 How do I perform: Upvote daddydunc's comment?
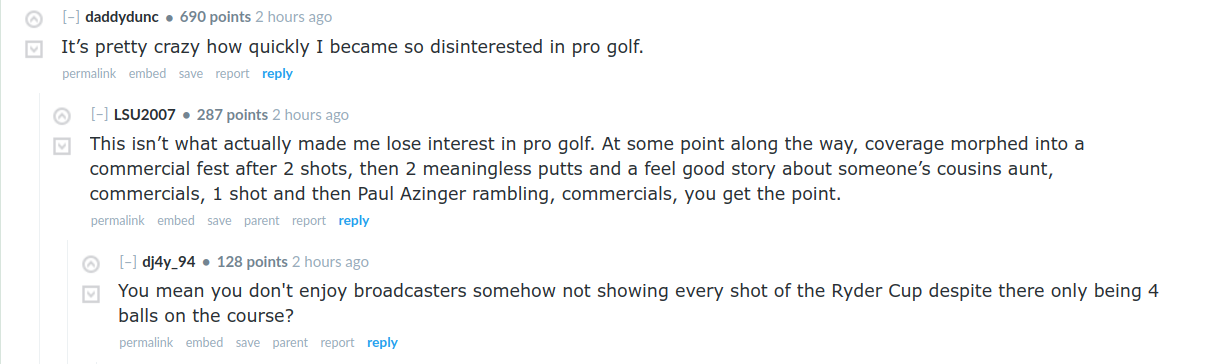coord(33,18)
